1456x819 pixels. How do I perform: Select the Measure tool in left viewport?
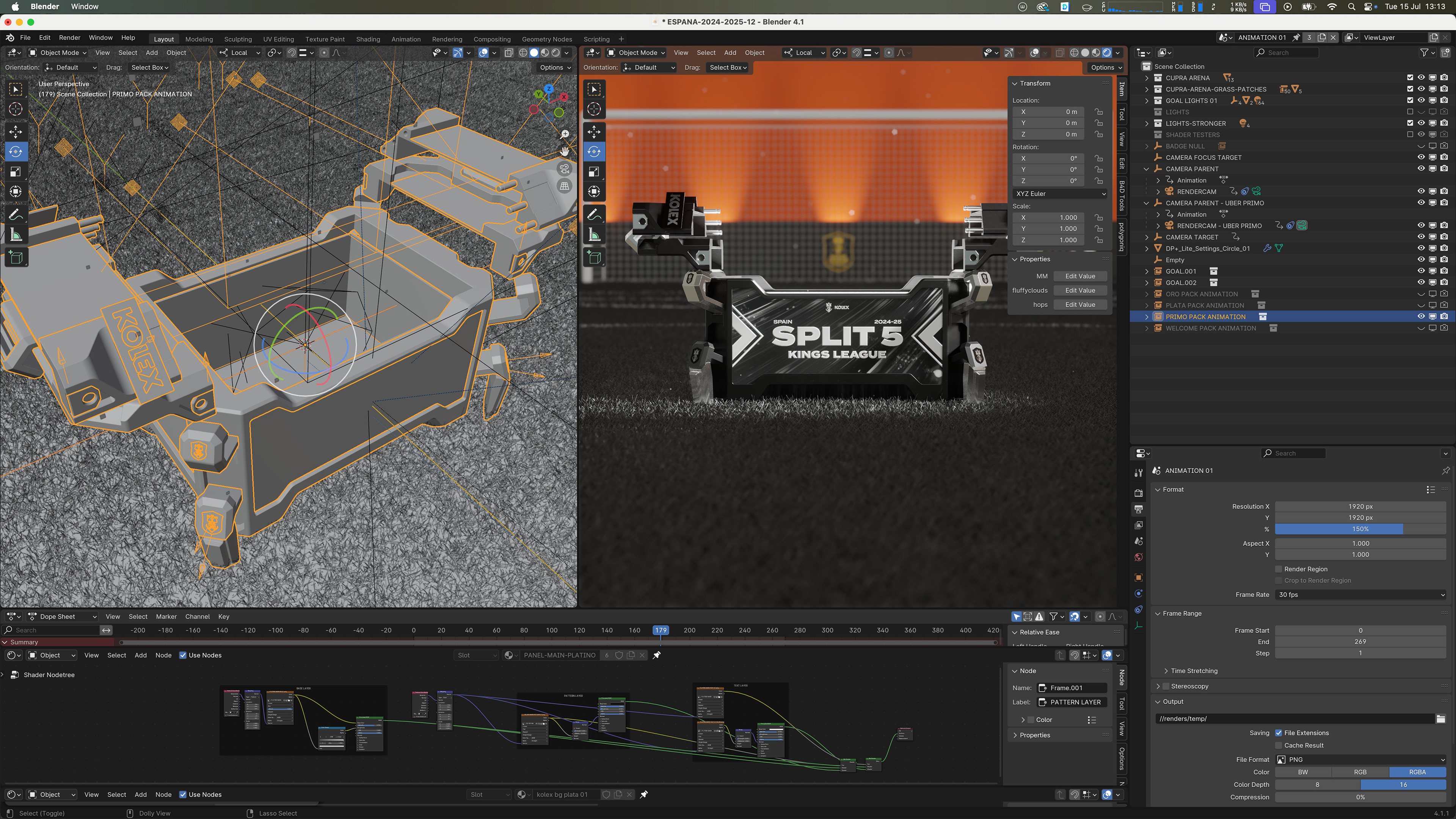16,235
